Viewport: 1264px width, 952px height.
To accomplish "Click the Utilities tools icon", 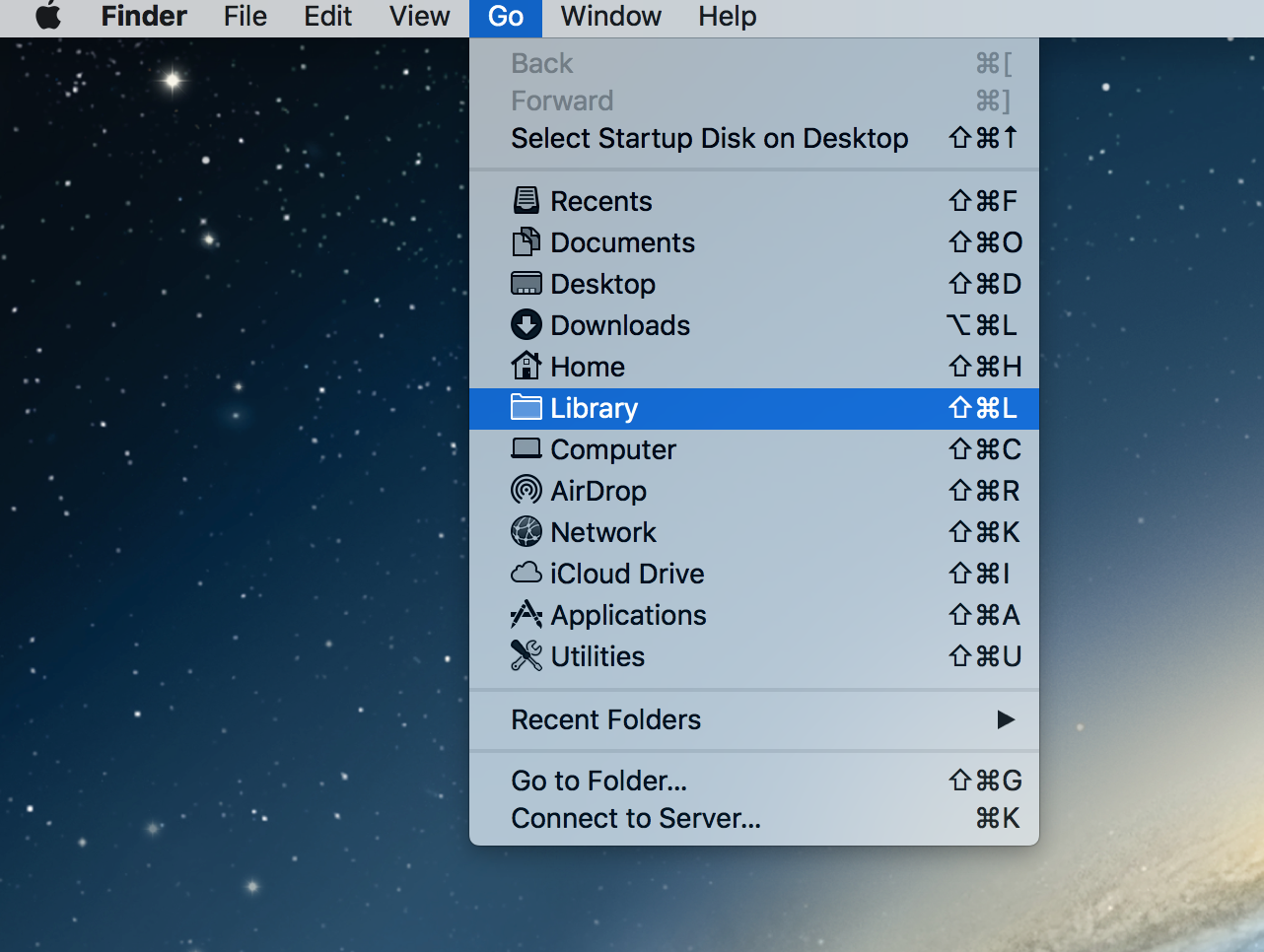I will (x=527, y=655).
